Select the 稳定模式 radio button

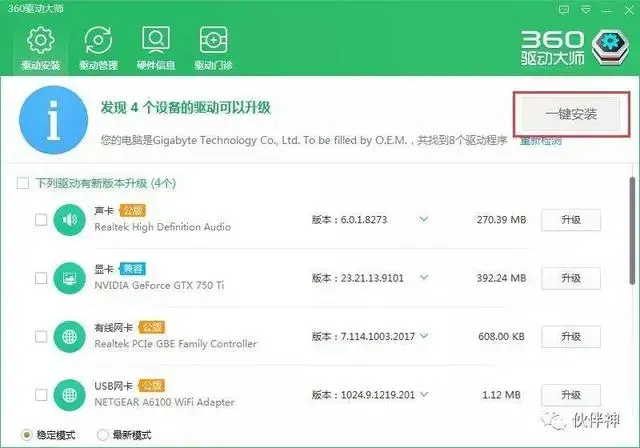pyautogui.click(x=27, y=435)
